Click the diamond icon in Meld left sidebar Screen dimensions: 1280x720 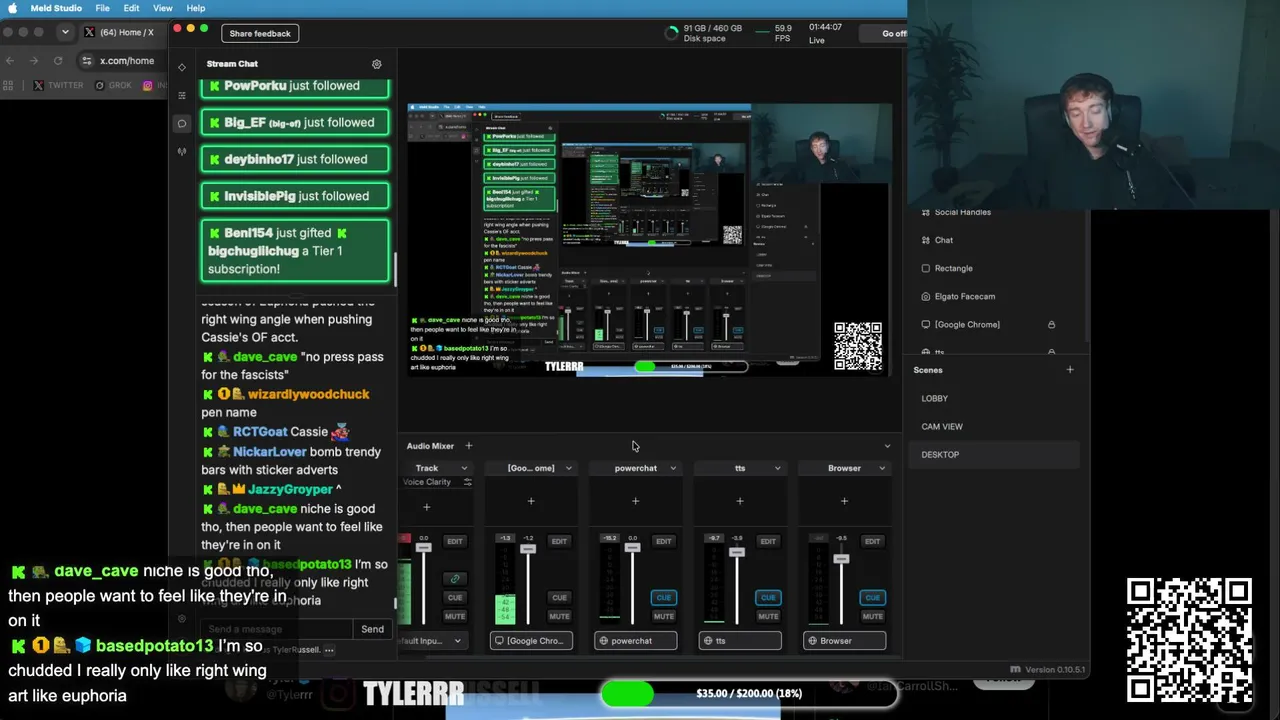pyautogui.click(x=182, y=67)
